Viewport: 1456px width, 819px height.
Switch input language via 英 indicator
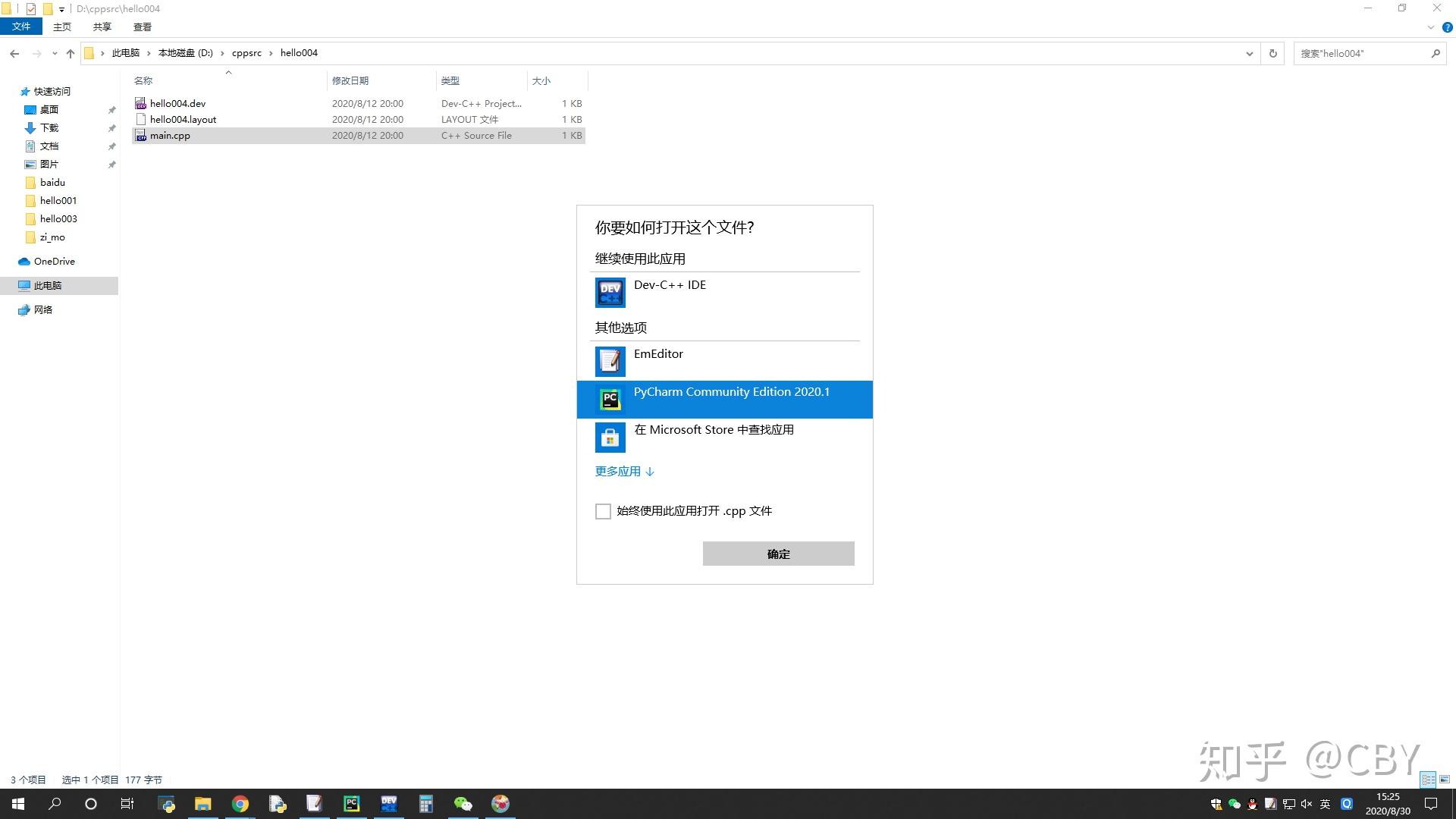pyautogui.click(x=1326, y=804)
